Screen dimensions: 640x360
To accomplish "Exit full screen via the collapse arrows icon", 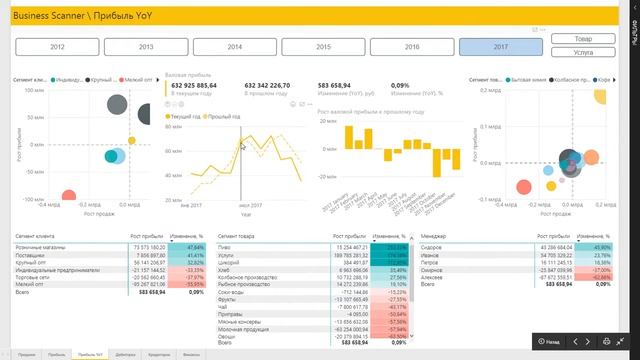I will click(x=620, y=341).
